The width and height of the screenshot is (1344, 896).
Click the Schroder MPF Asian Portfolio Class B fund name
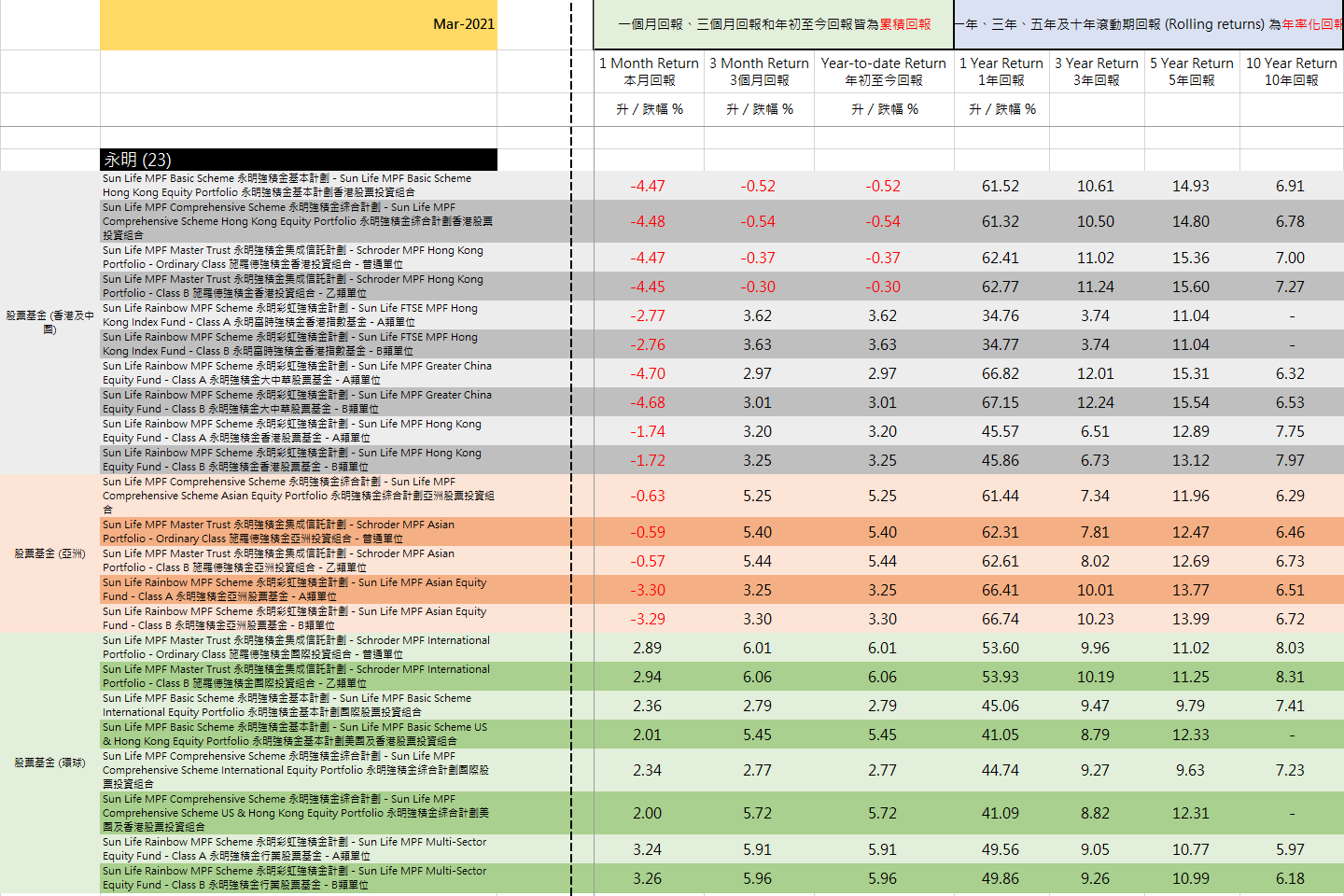tap(299, 561)
